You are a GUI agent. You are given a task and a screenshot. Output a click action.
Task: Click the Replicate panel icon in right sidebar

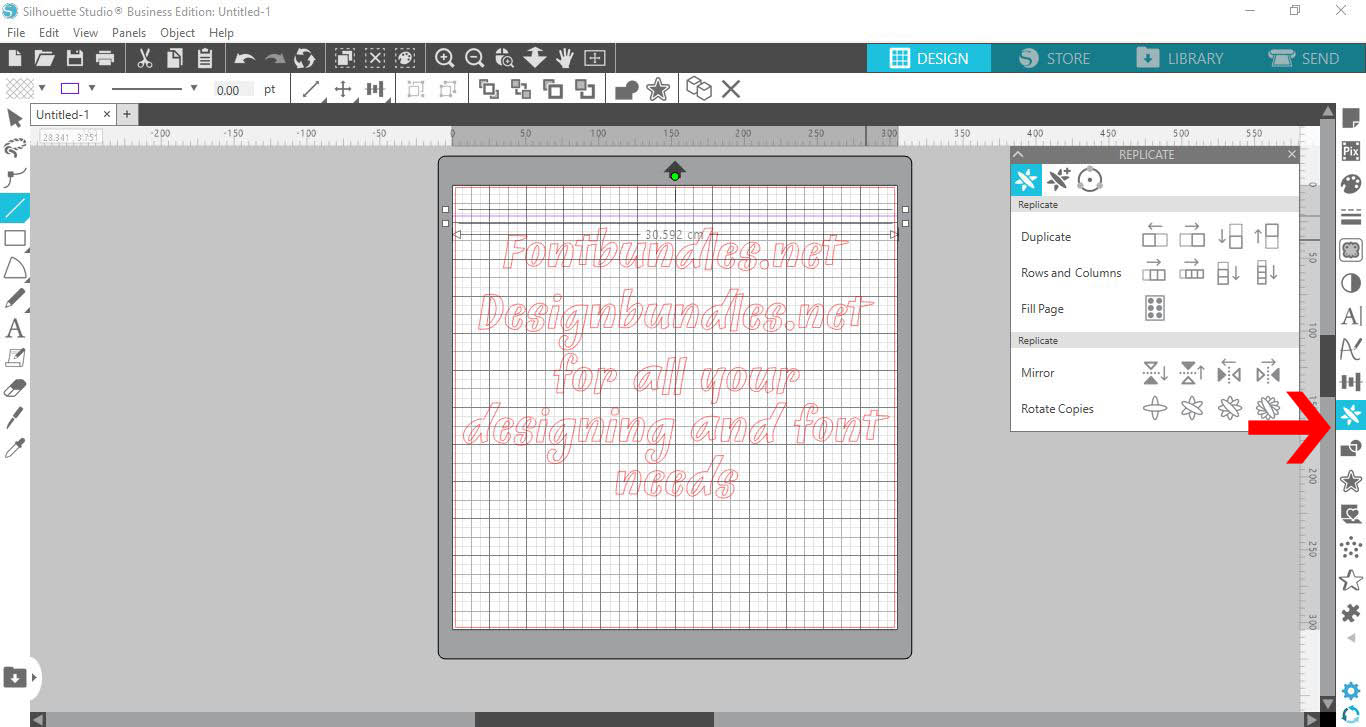pos(1350,415)
